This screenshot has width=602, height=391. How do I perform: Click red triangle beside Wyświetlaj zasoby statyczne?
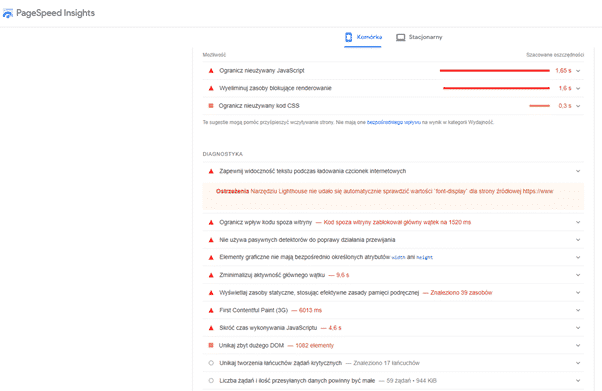211,293
